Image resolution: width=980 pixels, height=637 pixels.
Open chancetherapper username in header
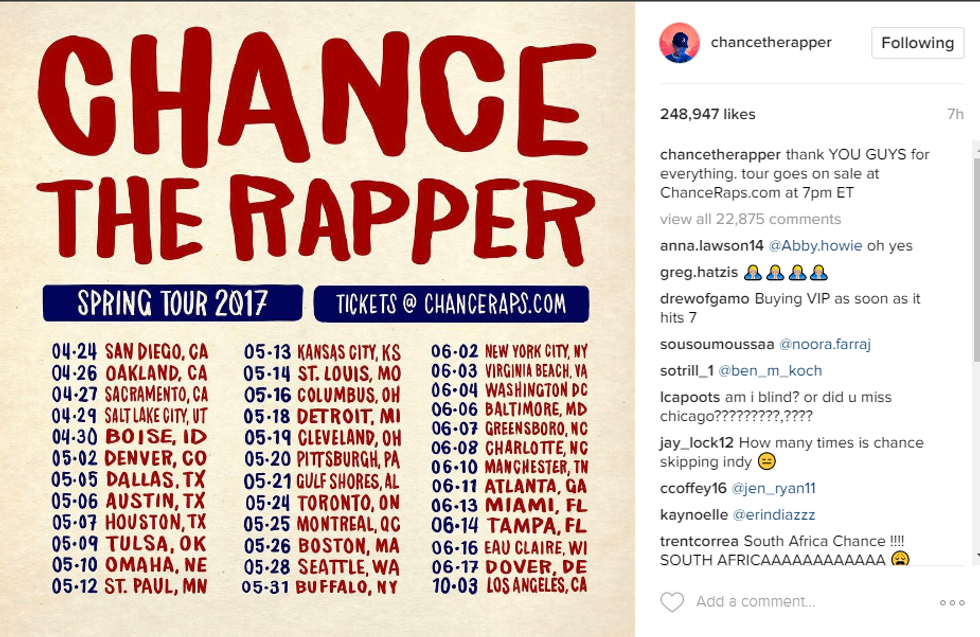[770, 43]
